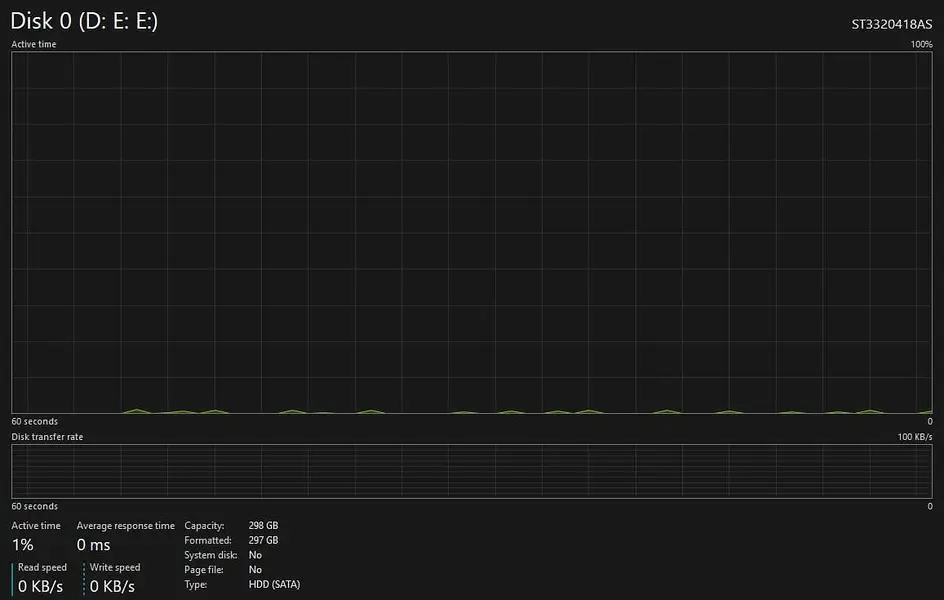The image size is (944, 600).
Task: Click the dashed Write speed legend marker
Action: point(84,577)
